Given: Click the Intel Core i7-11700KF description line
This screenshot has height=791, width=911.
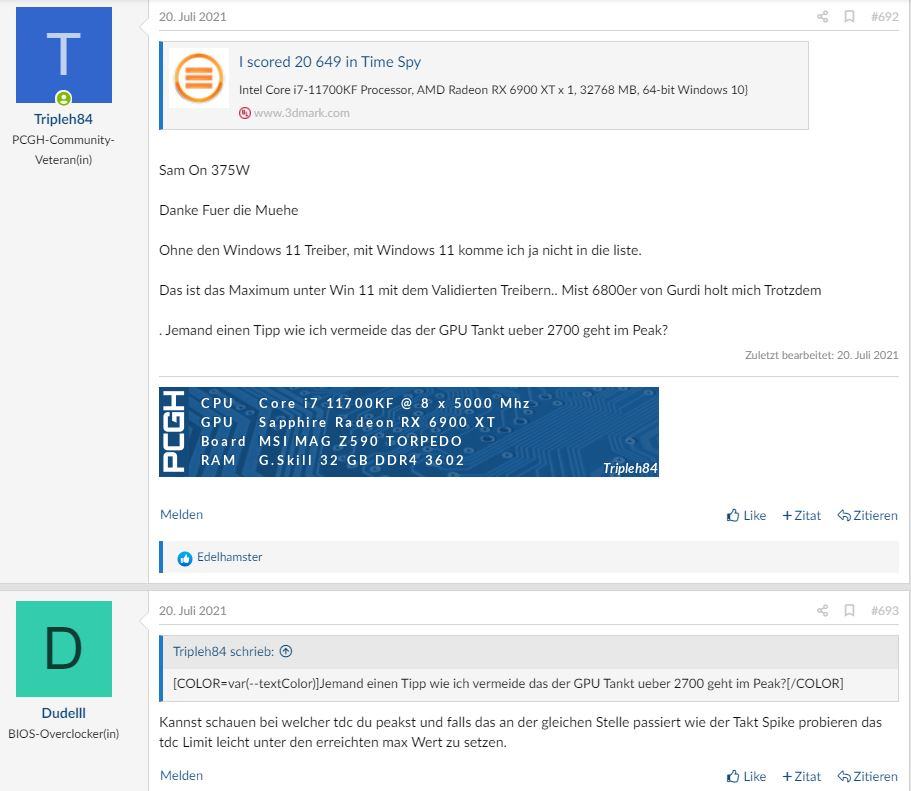Looking at the screenshot, I should point(493,90).
